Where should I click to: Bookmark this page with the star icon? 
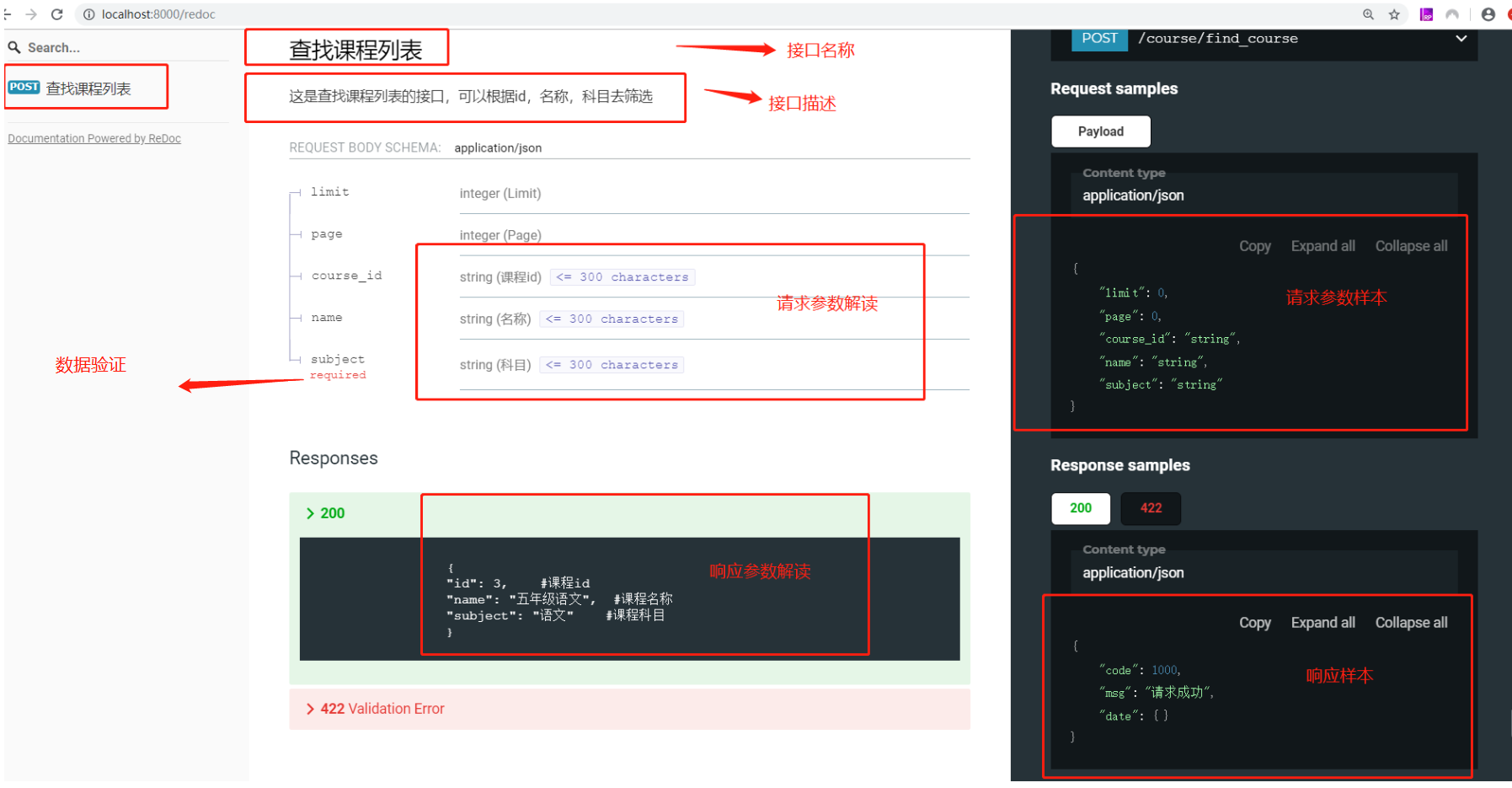tap(1394, 14)
